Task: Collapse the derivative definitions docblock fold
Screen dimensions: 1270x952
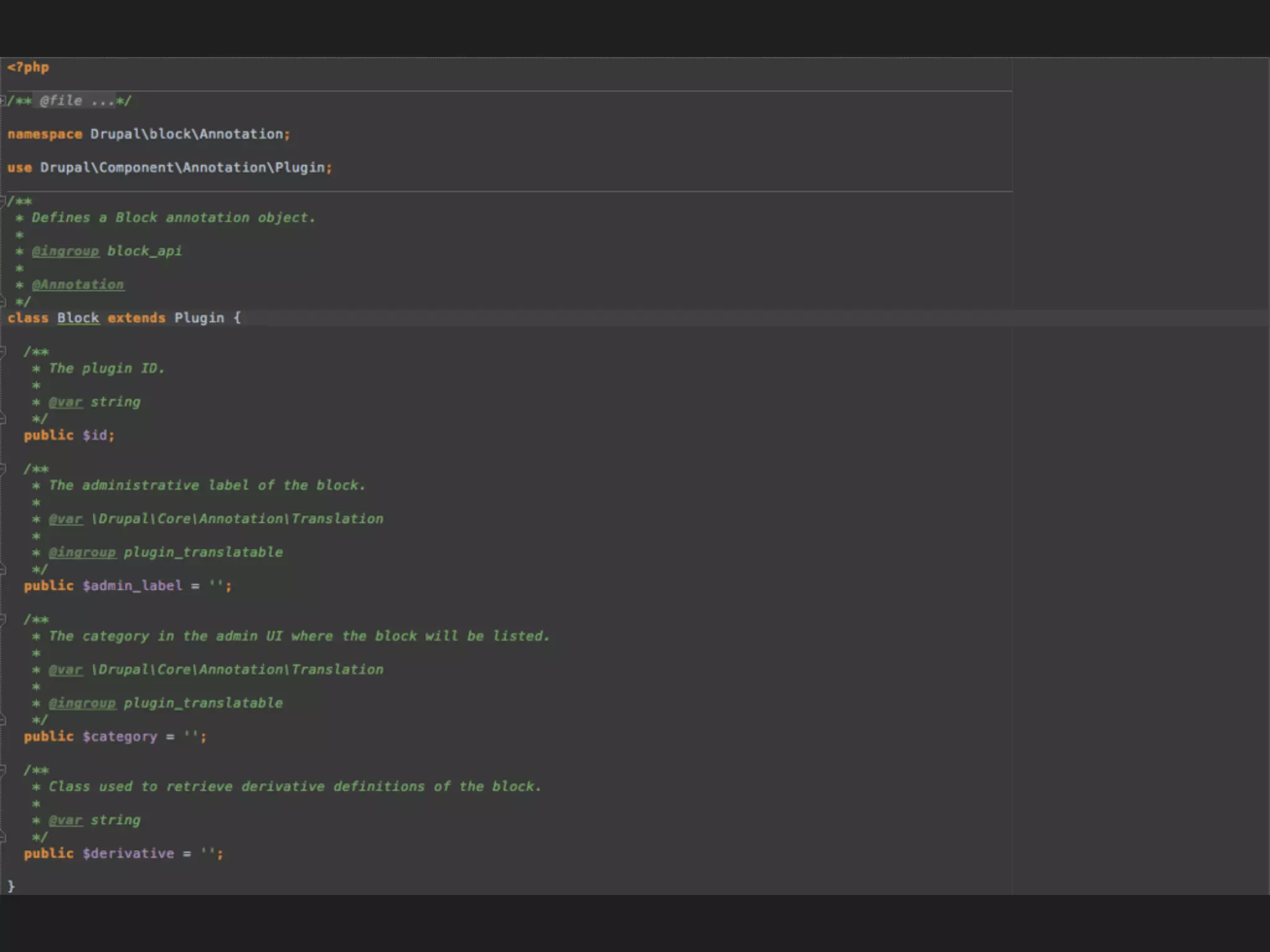Action: [x=3, y=770]
